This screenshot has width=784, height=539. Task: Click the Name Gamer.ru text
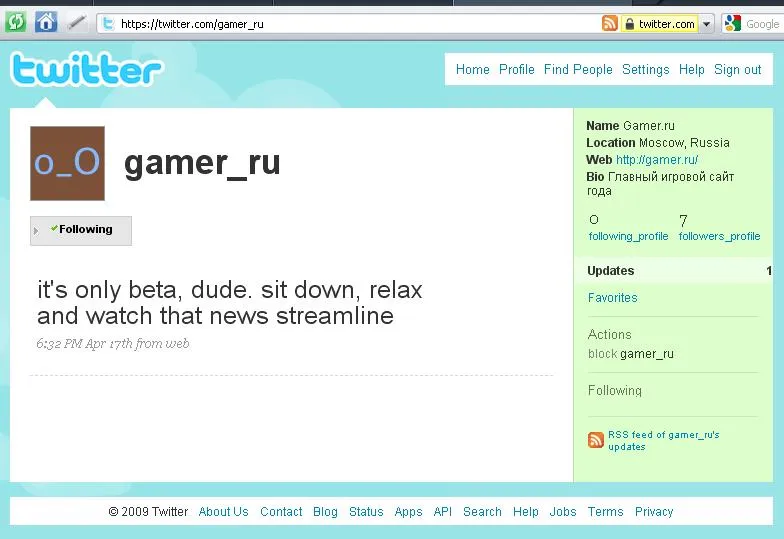[x=630, y=126]
